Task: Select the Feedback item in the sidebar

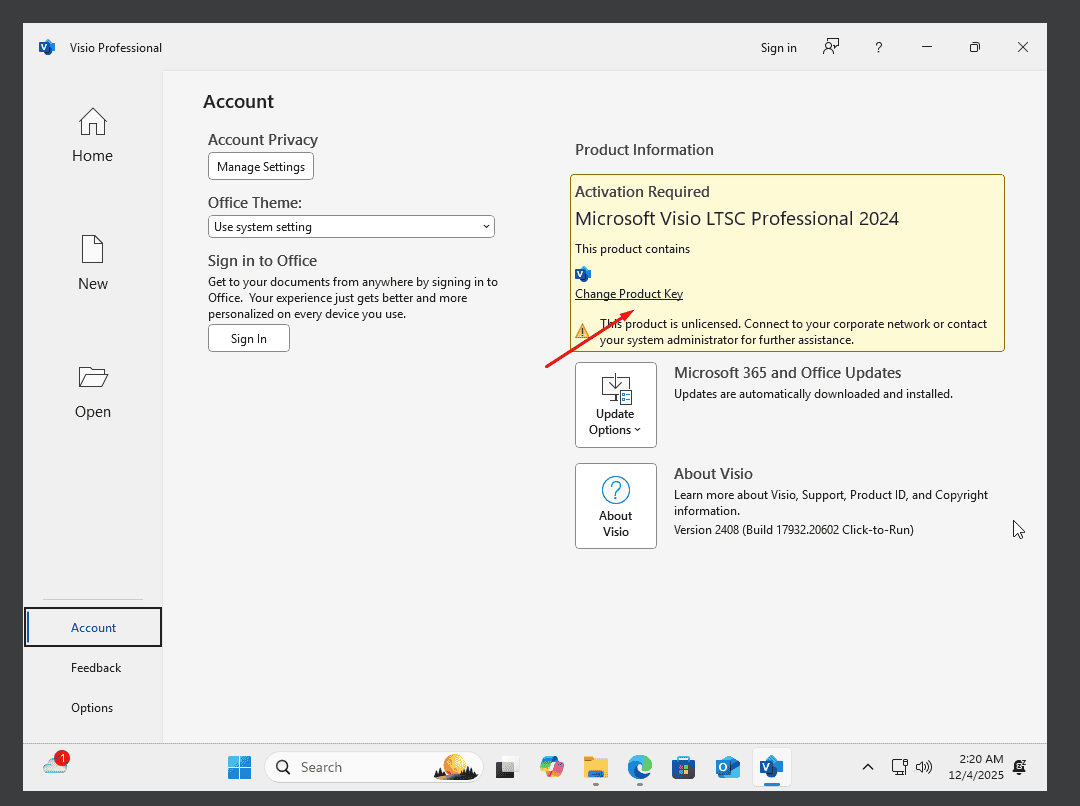Action: tap(95, 668)
